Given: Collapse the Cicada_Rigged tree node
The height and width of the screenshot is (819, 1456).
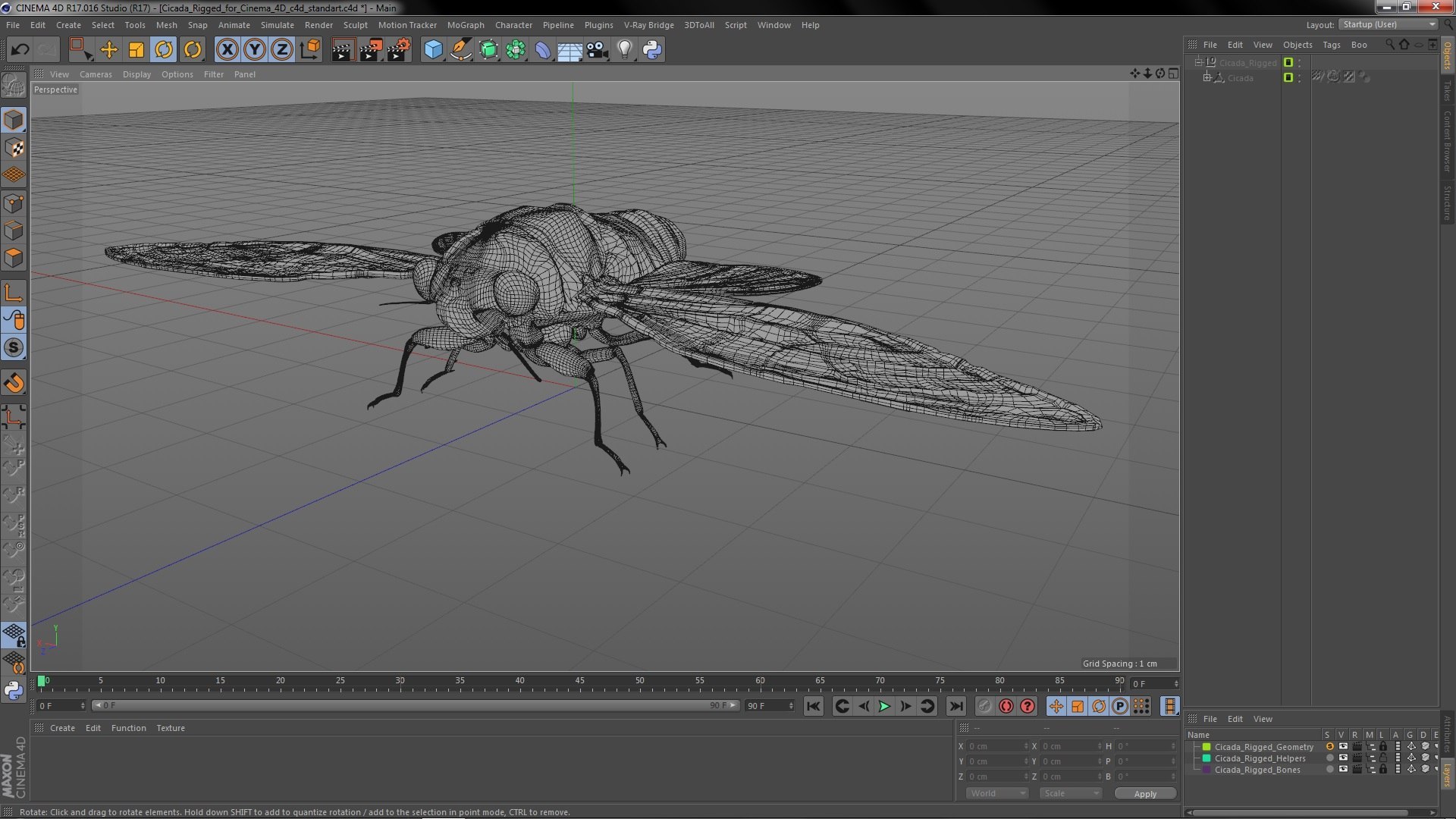Looking at the screenshot, I should point(1199,63).
